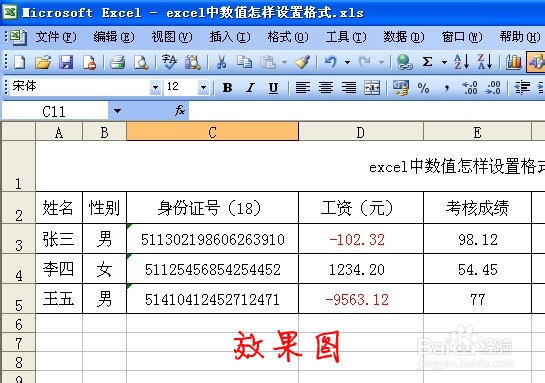Open the 窗口(W) menu
The width and height of the screenshot is (545, 383).
click(x=462, y=37)
